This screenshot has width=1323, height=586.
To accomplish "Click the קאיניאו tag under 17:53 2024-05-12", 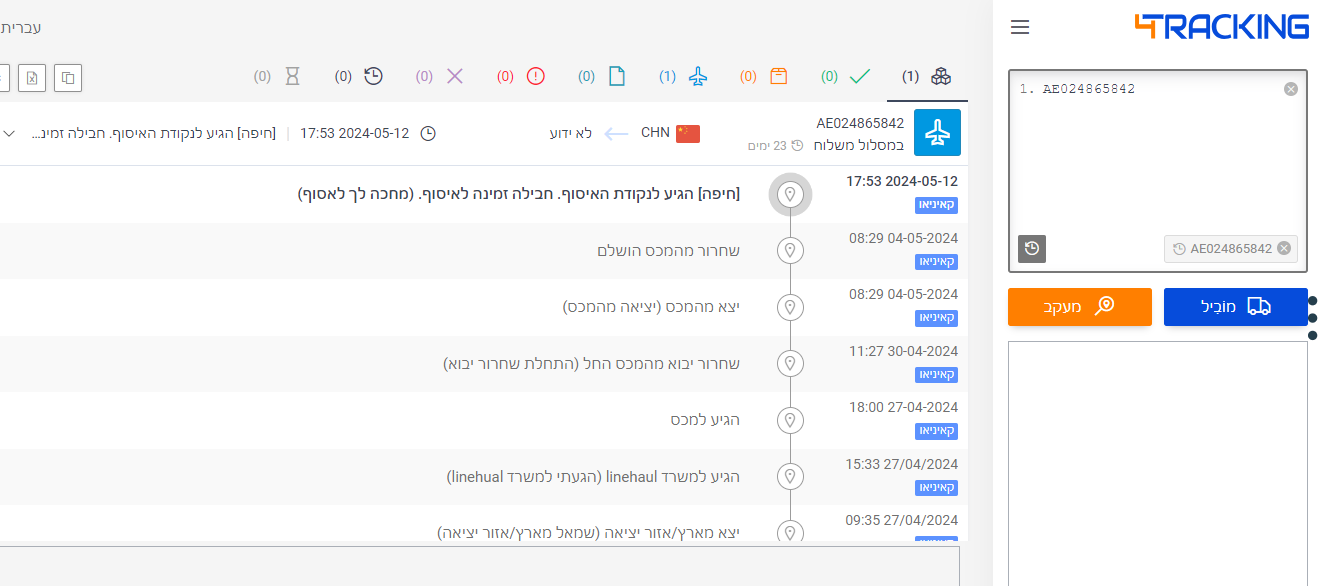I will 937,204.
